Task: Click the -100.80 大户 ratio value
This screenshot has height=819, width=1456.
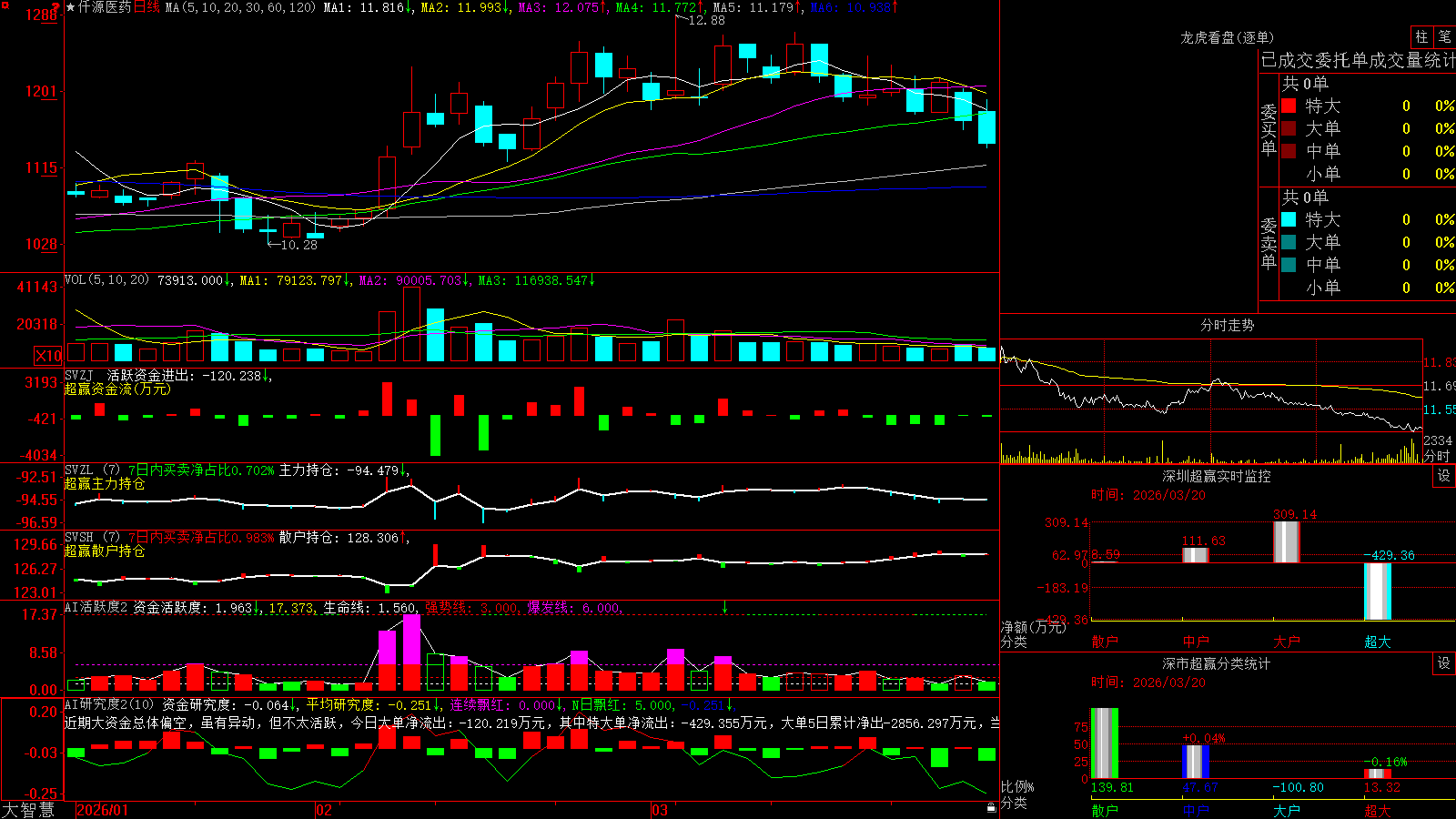Action: click(x=1298, y=787)
